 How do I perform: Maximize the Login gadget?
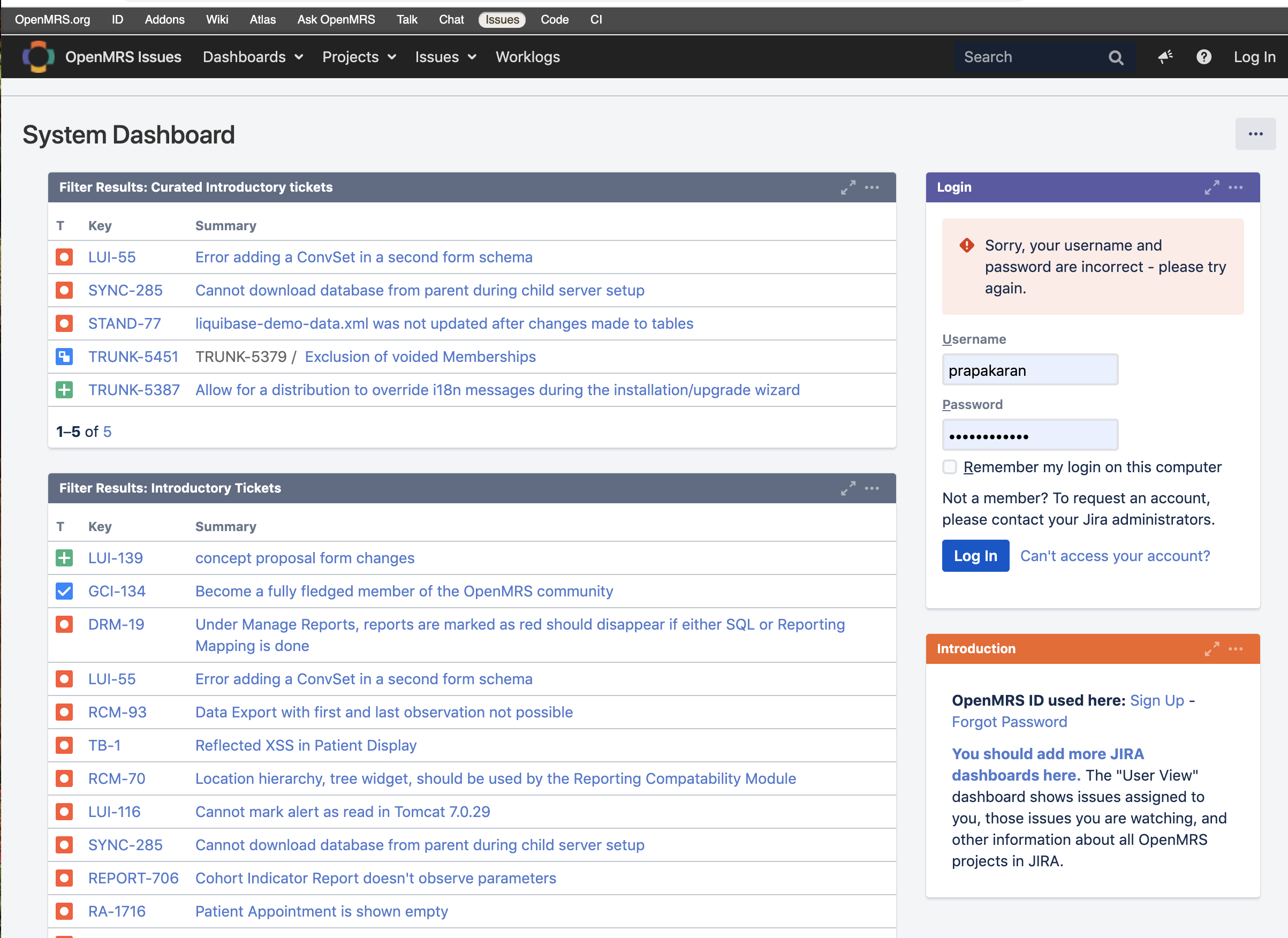pos(1212,187)
